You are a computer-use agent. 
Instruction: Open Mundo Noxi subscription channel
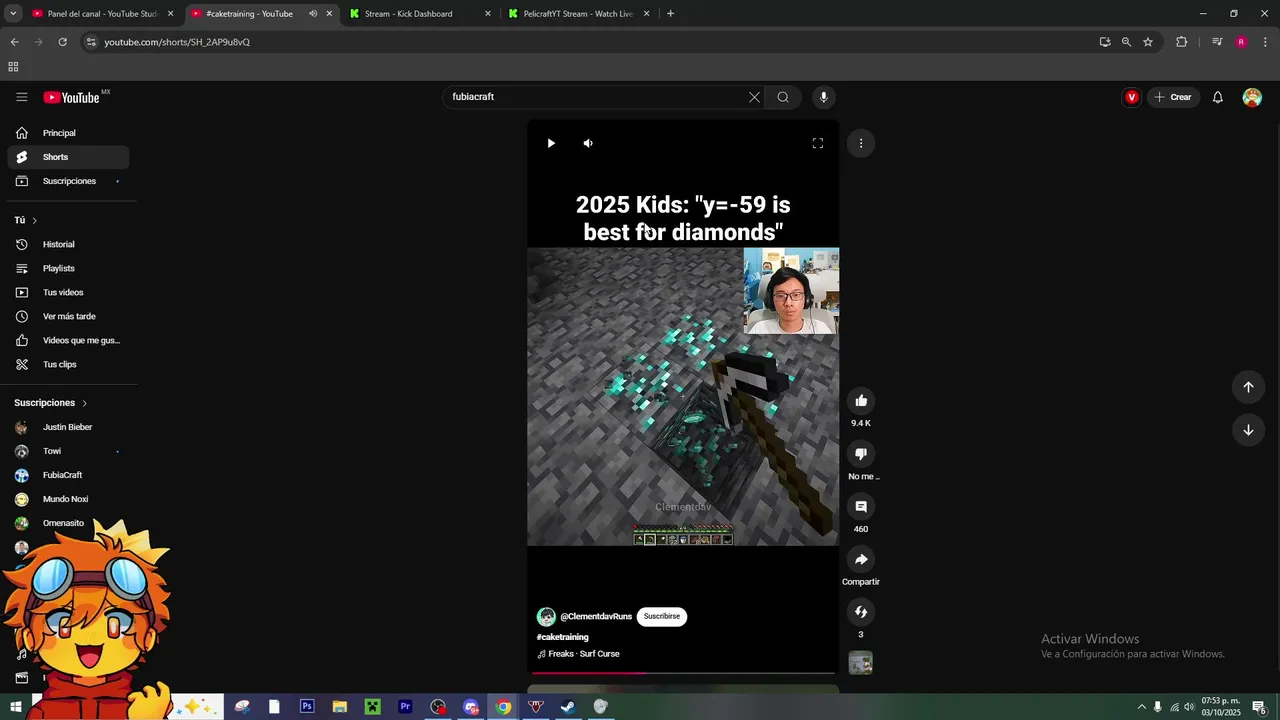point(68,499)
